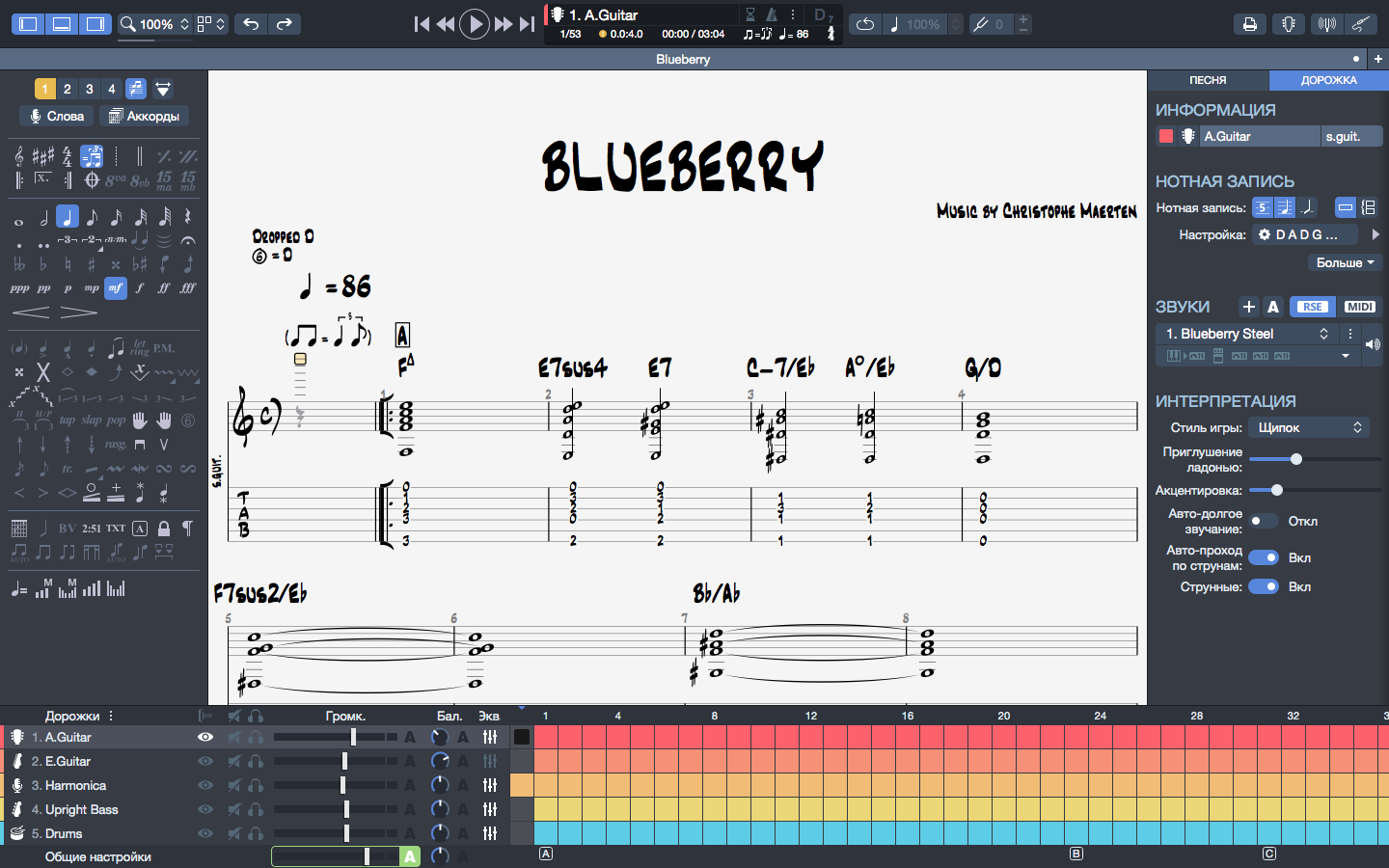The image size is (1389, 868).
Task: Open the Стиль игры dropdown
Action: pos(1308,427)
